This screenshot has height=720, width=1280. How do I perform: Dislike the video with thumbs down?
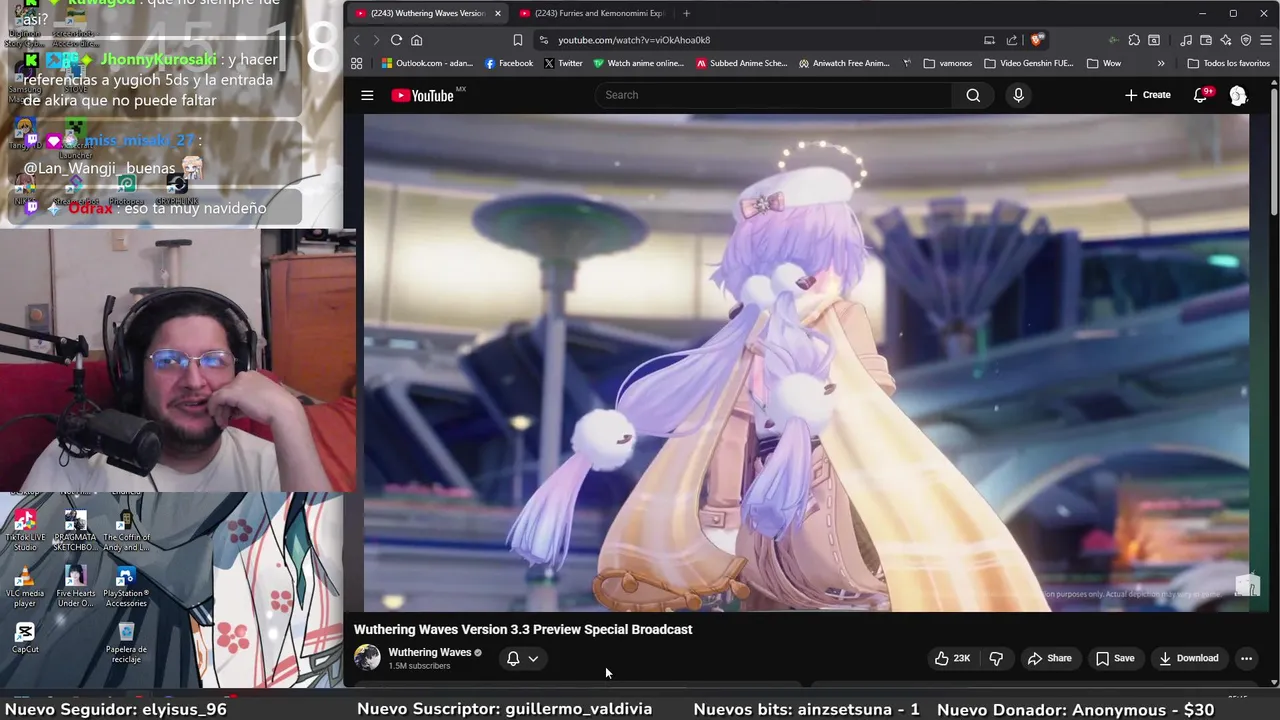[x=996, y=658]
